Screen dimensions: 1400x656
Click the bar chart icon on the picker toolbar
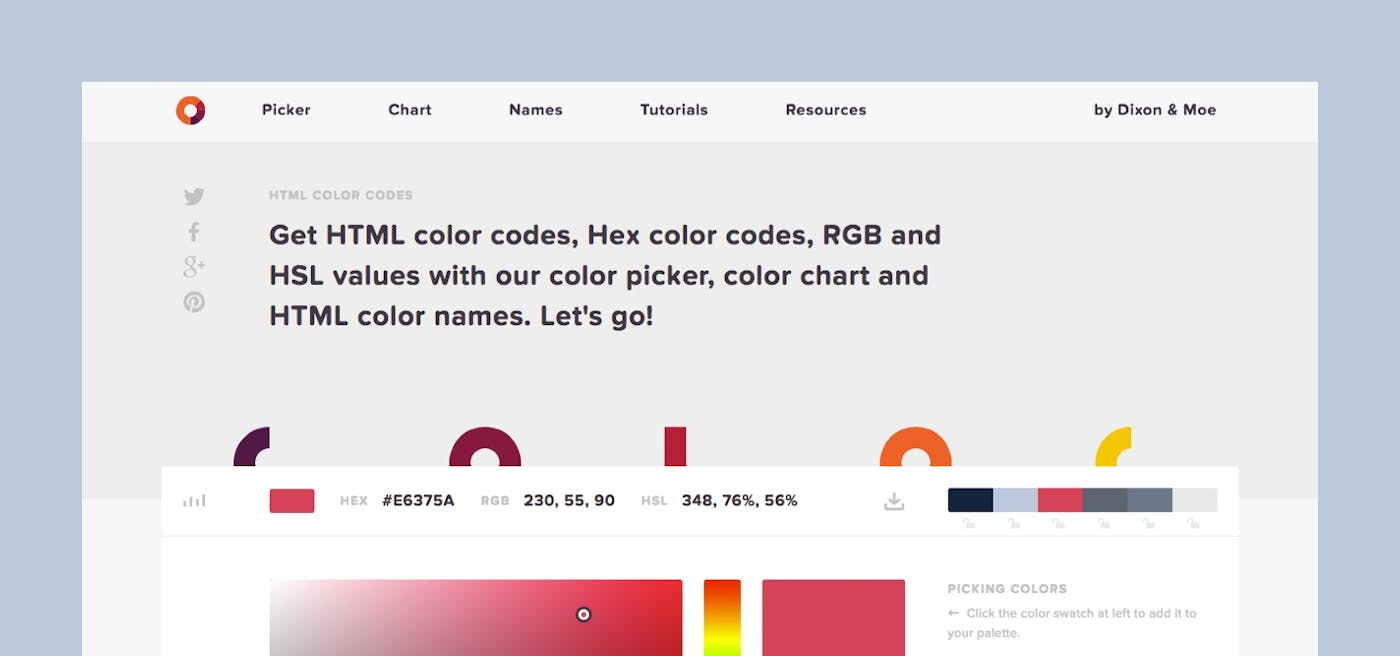pyautogui.click(x=195, y=500)
